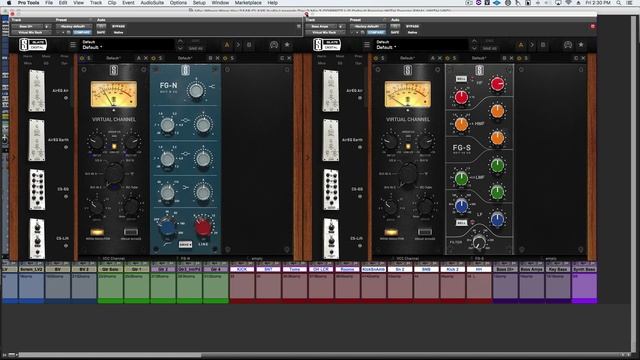Click large console knob in left Virtual Channel
The image size is (640, 360).
(114, 173)
